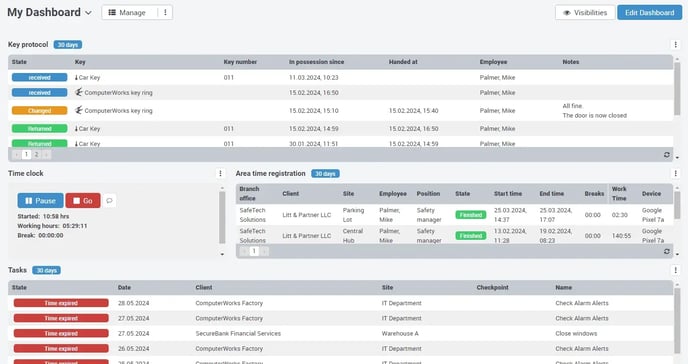Screen dimensions: 688x364
Task: Open Key protocol widget options menu
Action: pos(676,45)
